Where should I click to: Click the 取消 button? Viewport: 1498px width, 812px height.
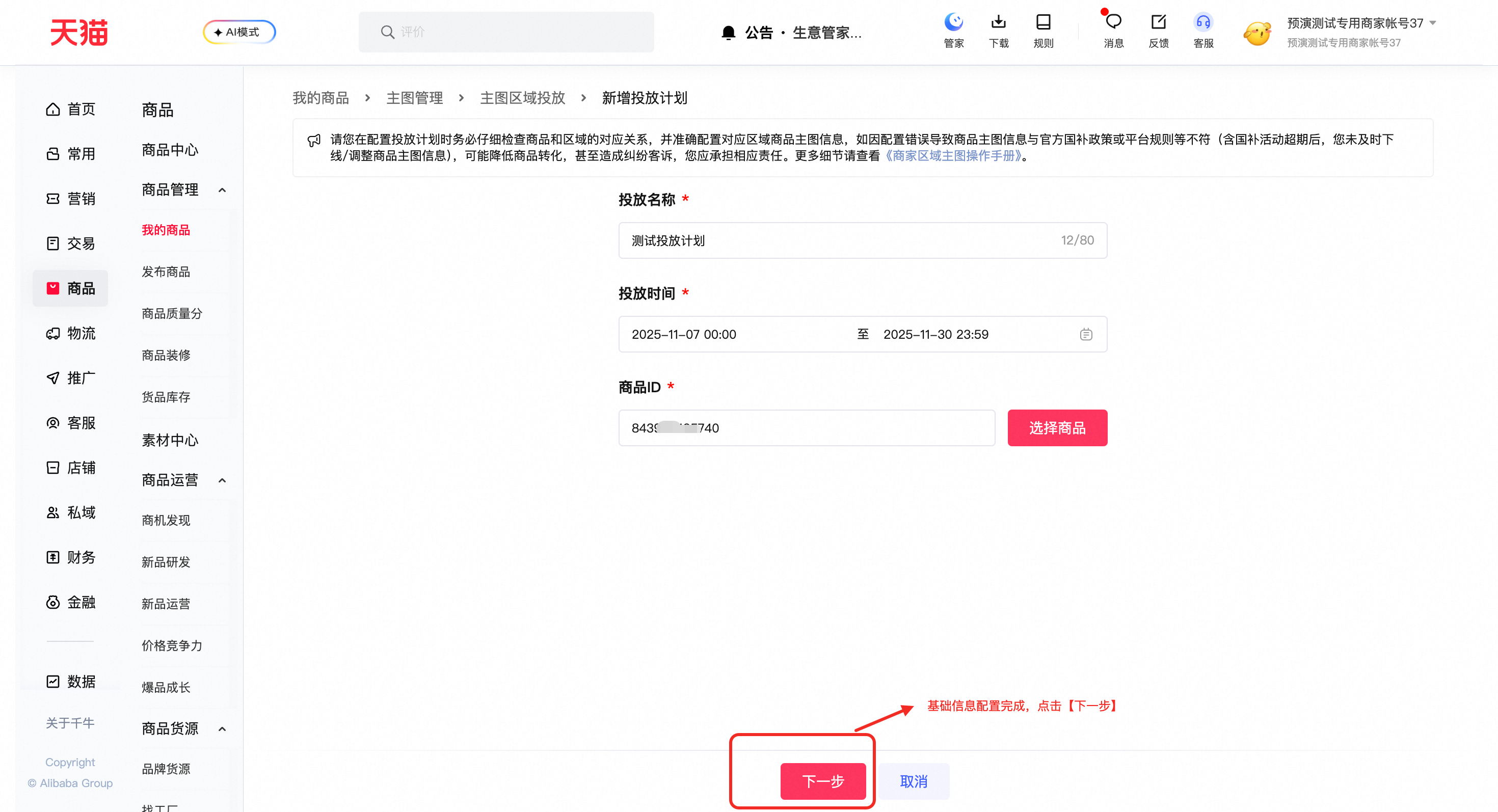pos(914,781)
